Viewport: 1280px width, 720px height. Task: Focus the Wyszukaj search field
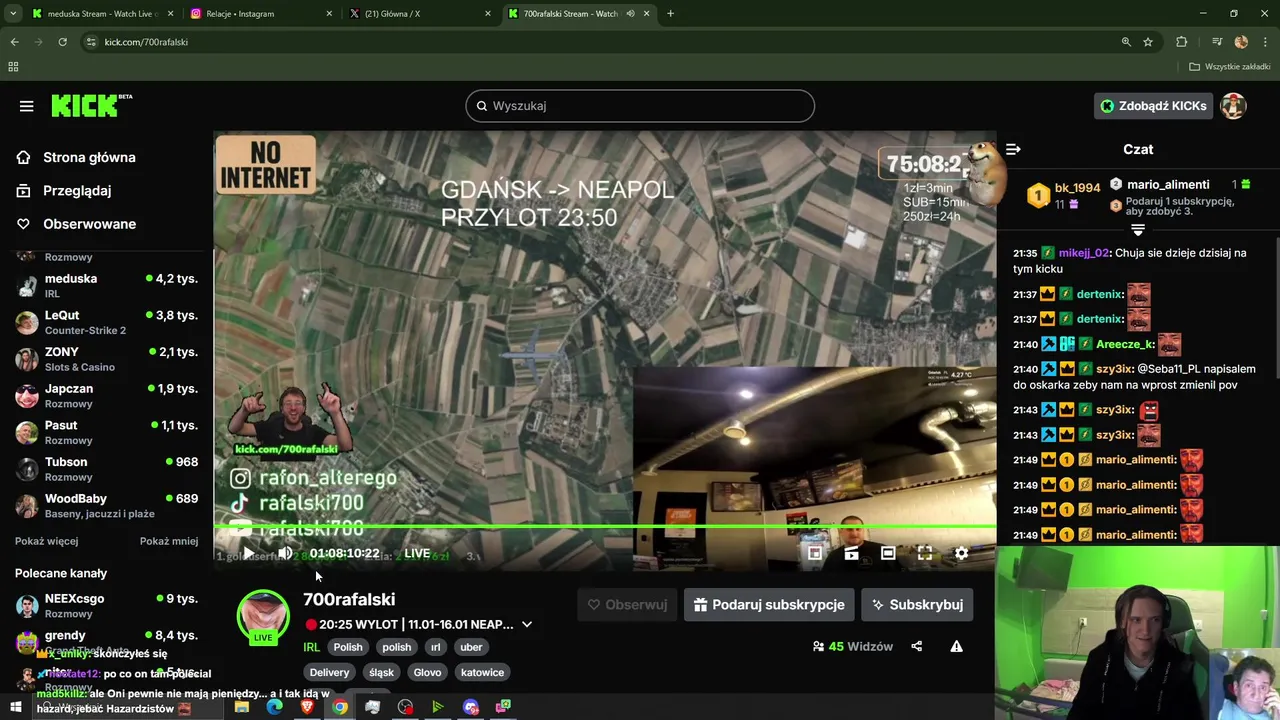point(640,106)
